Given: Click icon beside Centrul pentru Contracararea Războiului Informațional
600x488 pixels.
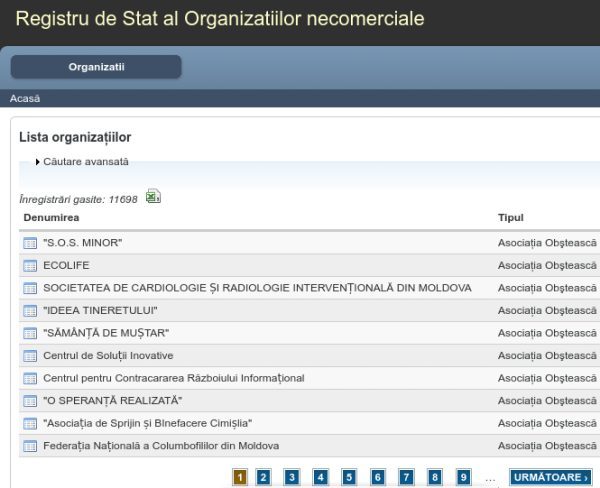Looking at the screenshot, I should (30, 379).
